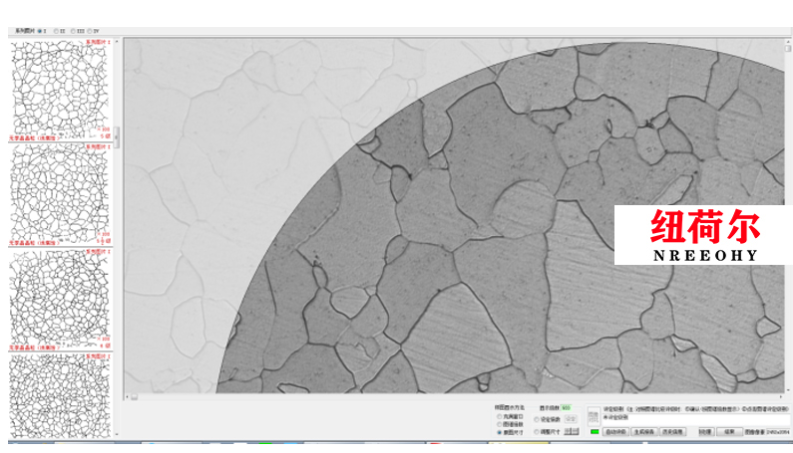This screenshot has width=793, height=453.
Task: Click the thumbnail list scrollbar handle
Action: click(x=117, y=137)
